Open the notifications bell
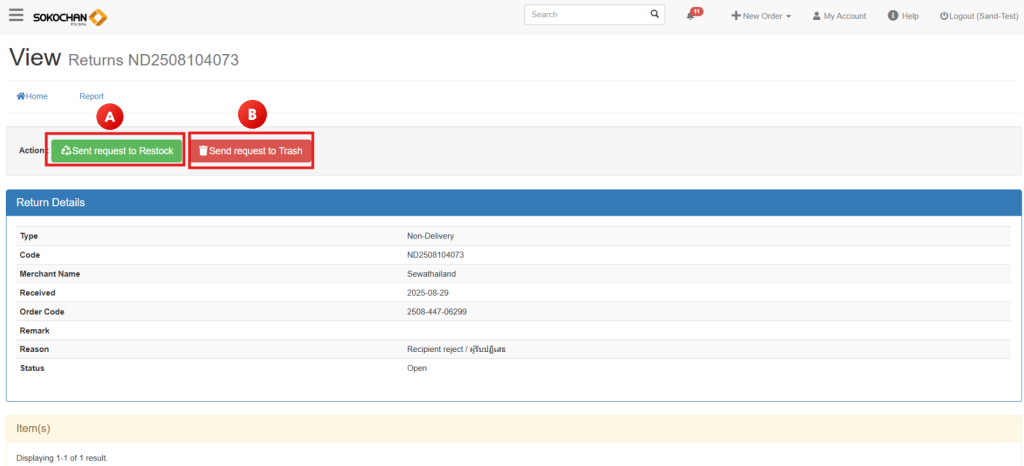 (691, 16)
